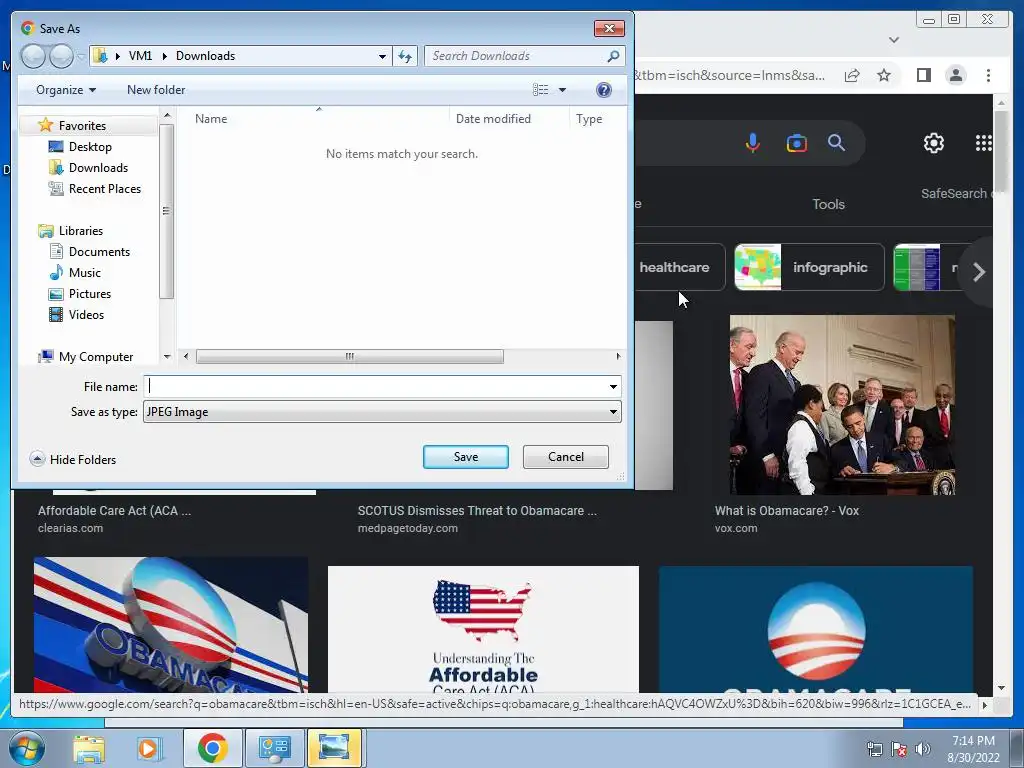Open Google search by image camera icon
The height and width of the screenshot is (768, 1024).
pyautogui.click(x=796, y=142)
